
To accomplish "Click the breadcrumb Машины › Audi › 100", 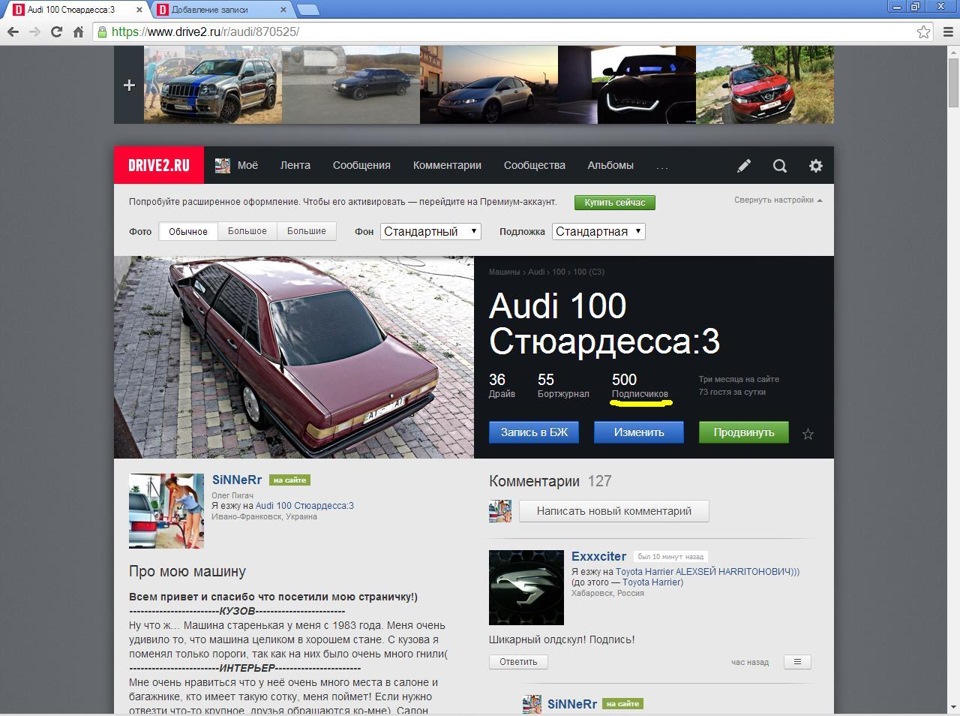I will tap(527, 272).
